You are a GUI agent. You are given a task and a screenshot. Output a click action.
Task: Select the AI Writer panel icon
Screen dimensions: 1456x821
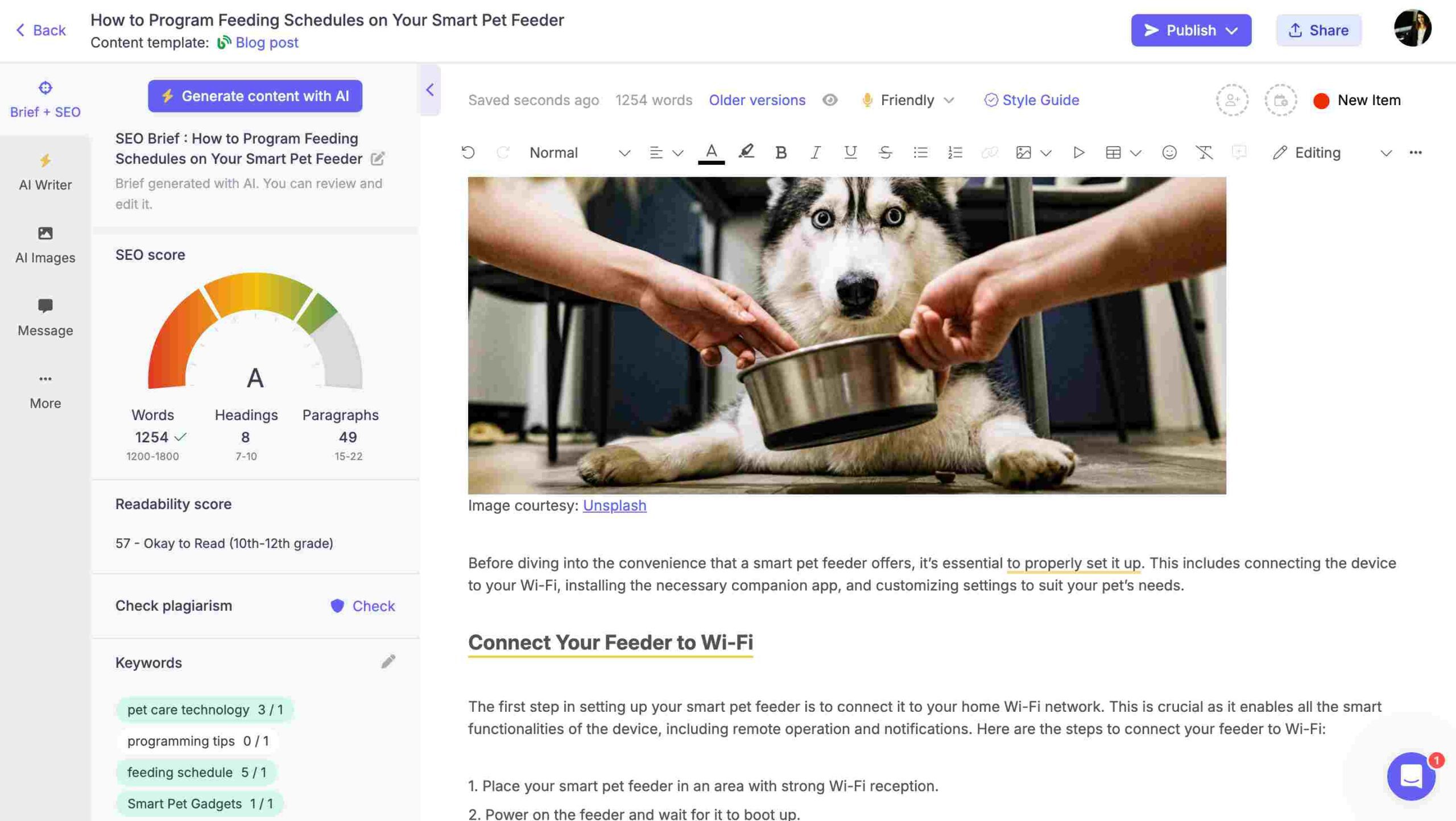coord(45,162)
